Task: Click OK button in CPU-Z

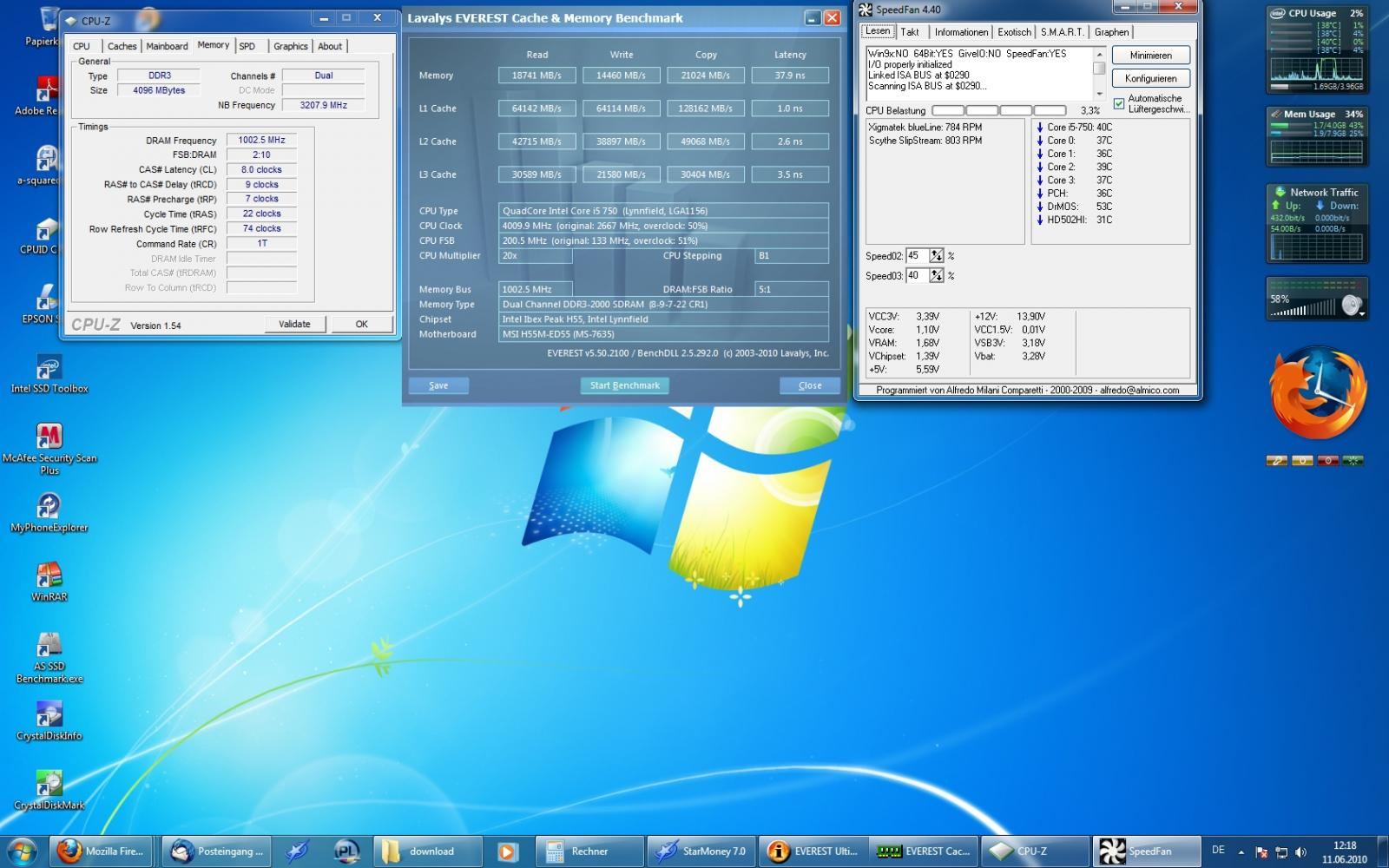Action: click(362, 324)
